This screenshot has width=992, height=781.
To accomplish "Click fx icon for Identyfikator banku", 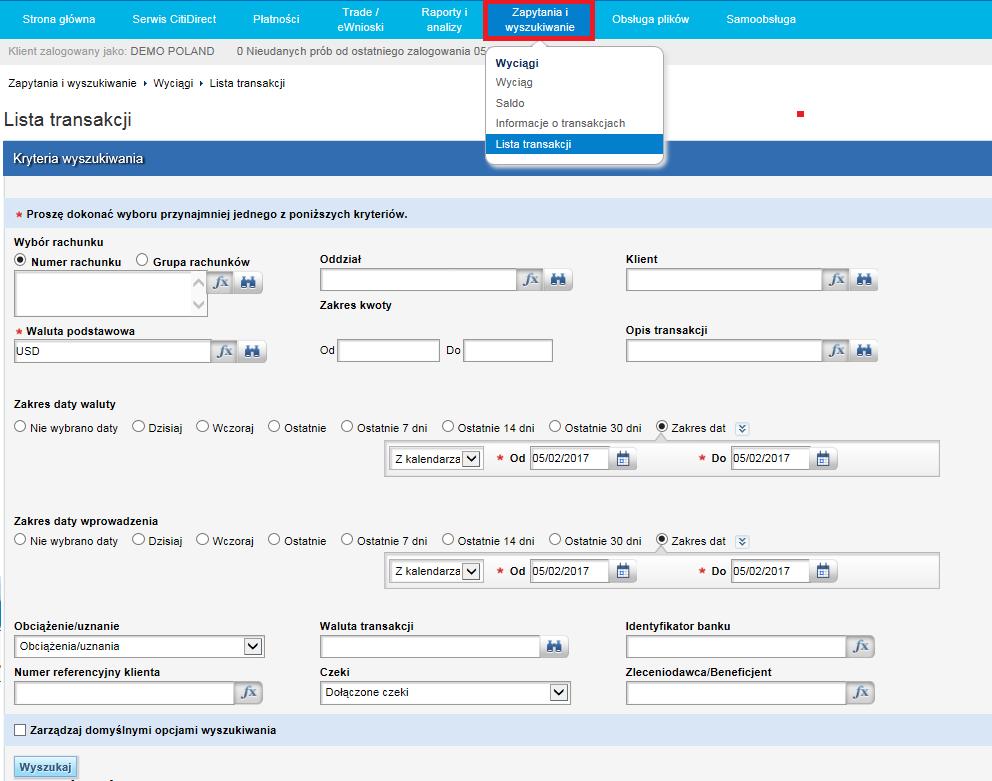I will [861, 646].
